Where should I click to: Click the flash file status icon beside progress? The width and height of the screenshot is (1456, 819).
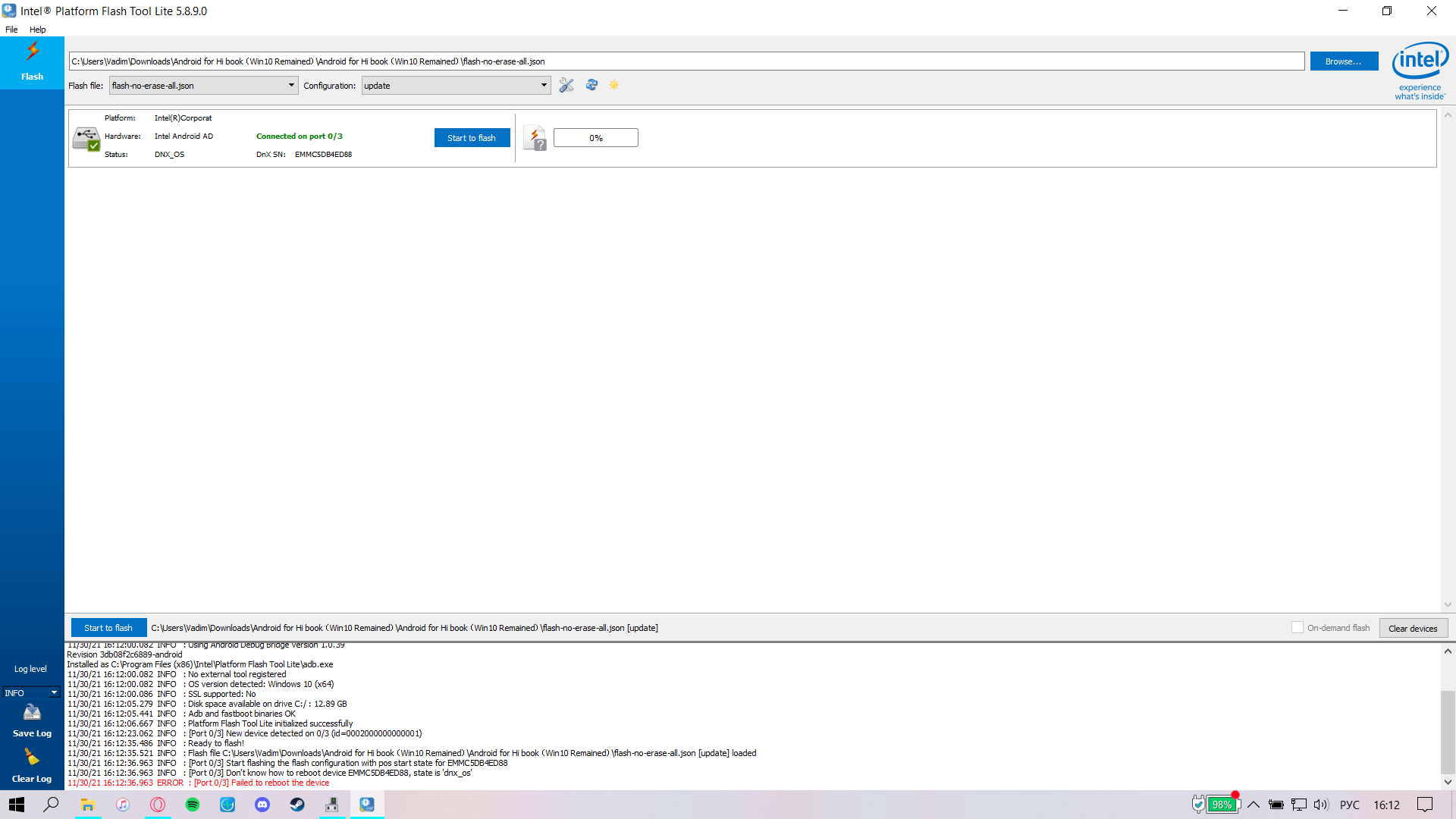coord(535,138)
